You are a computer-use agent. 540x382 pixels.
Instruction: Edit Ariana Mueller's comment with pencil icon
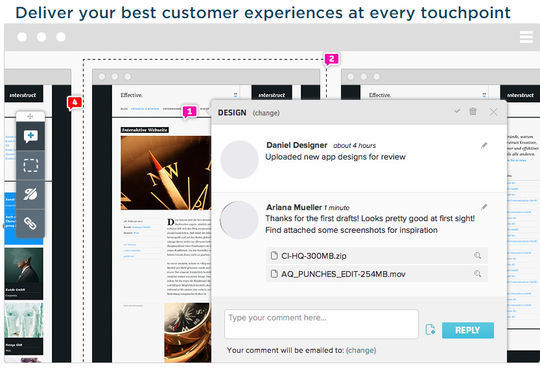tap(484, 207)
